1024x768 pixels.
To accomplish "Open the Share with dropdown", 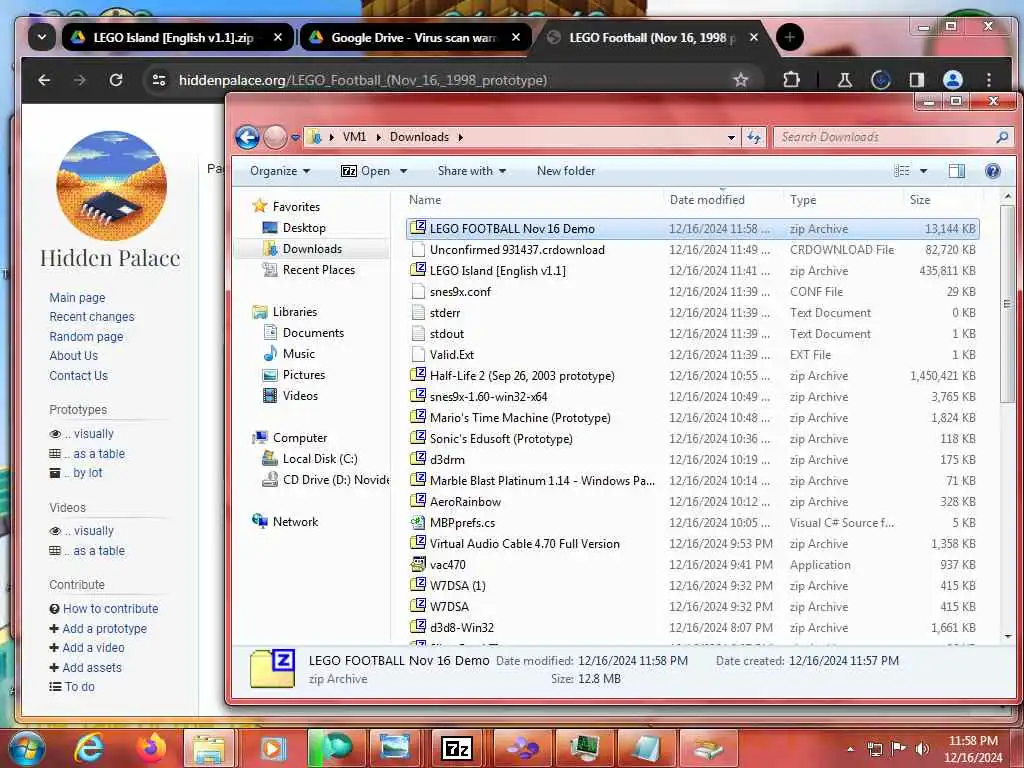I will [x=472, y=171].
